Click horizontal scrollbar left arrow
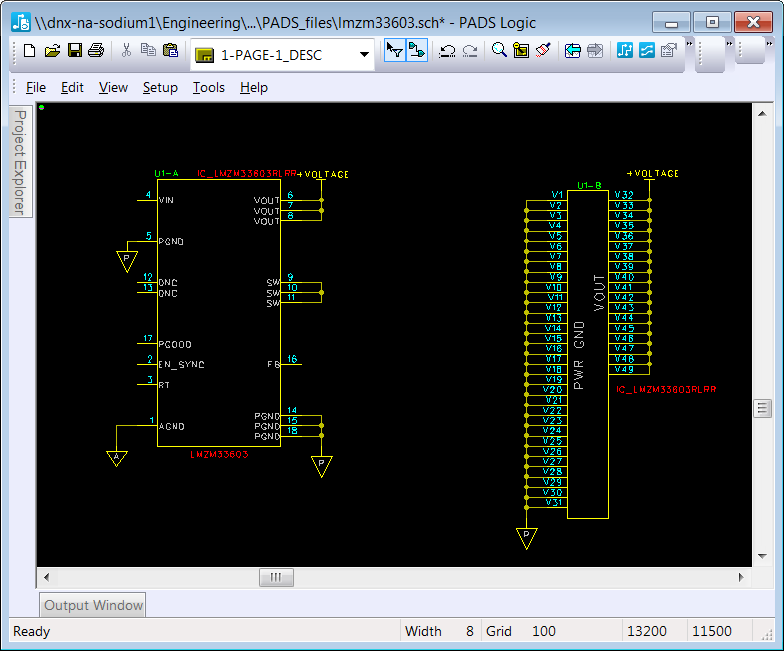784x651 pixels. coord(46,578)
